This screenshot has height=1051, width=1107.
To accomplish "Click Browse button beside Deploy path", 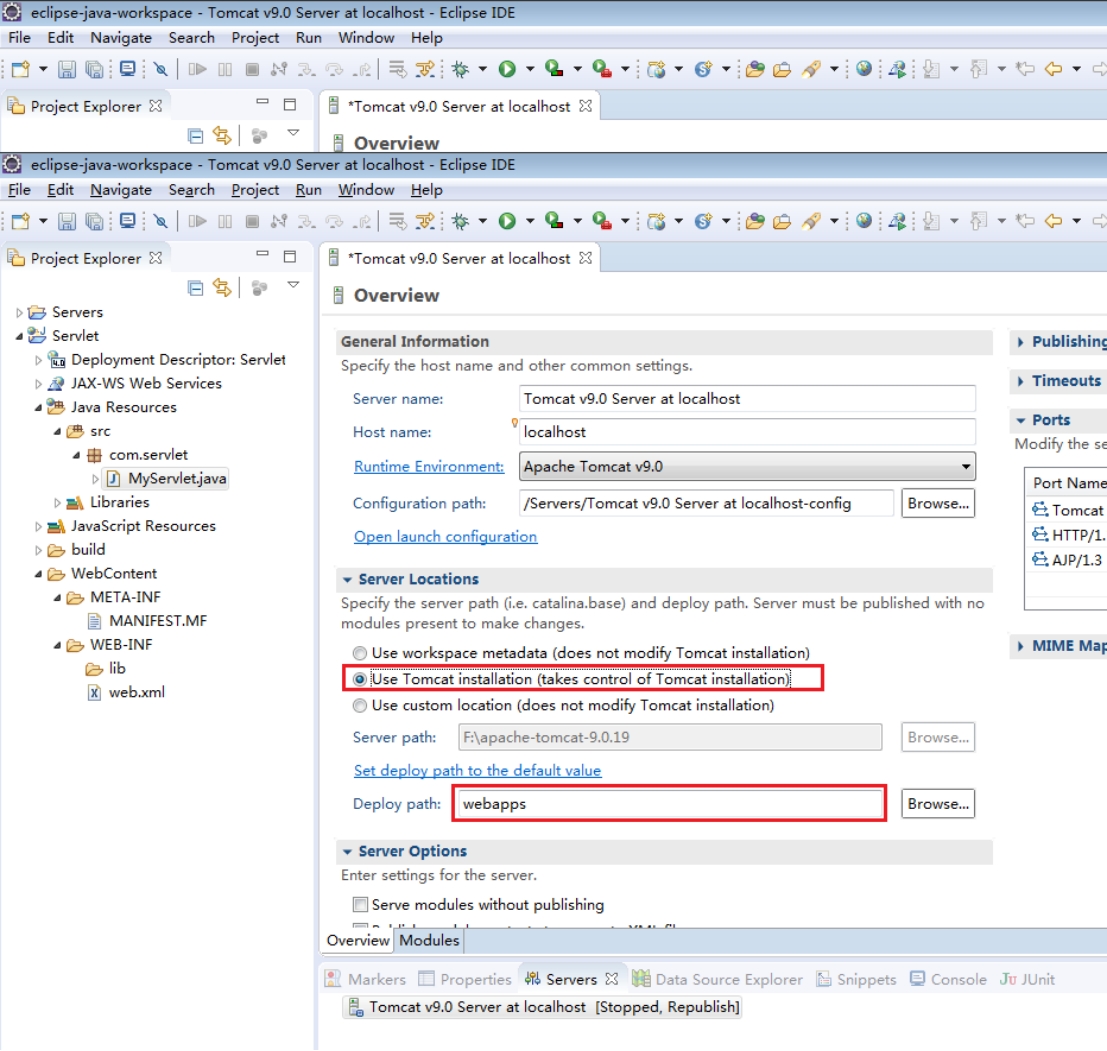I will [938, 804].
